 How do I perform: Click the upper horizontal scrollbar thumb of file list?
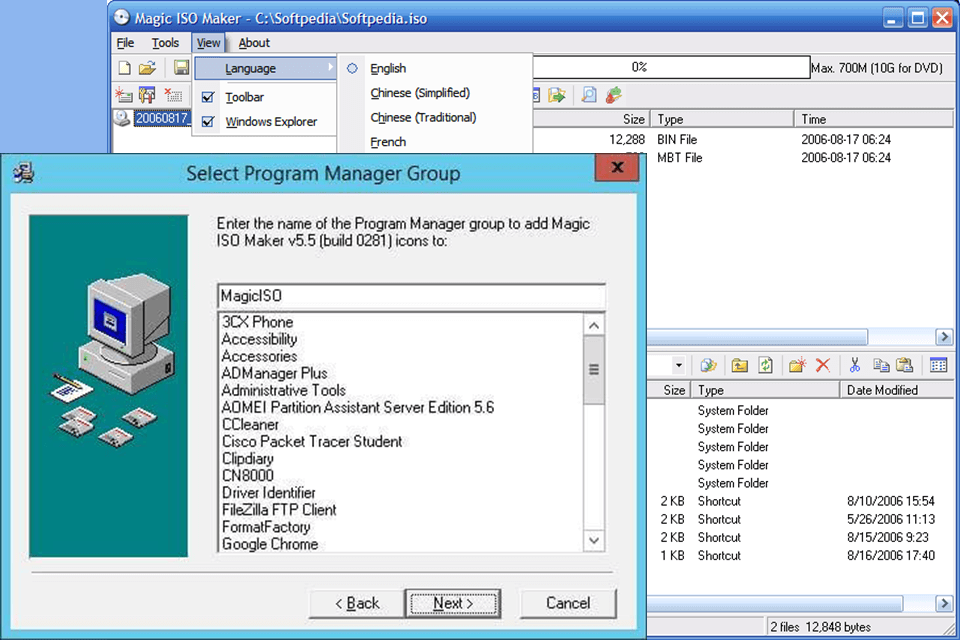(757, 337)
